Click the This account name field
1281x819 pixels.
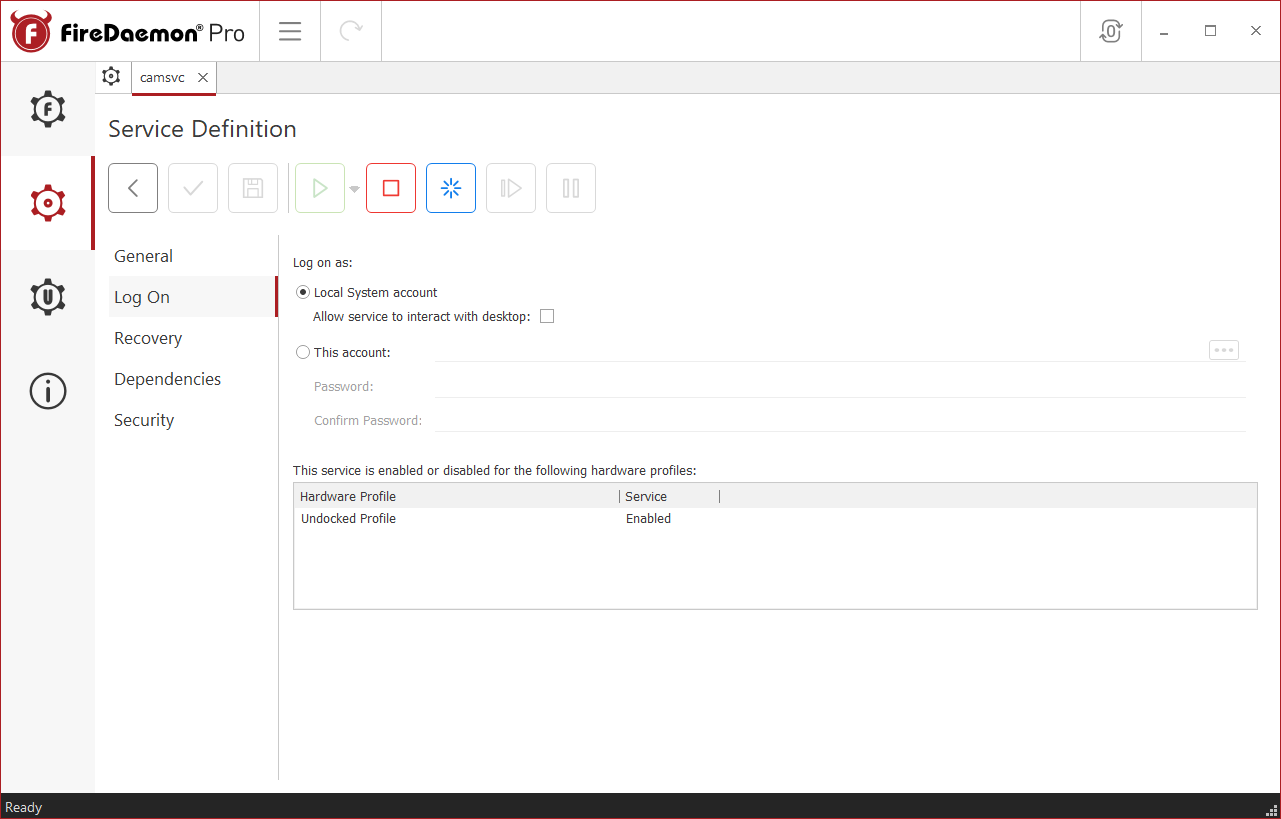tap(820, 351)
